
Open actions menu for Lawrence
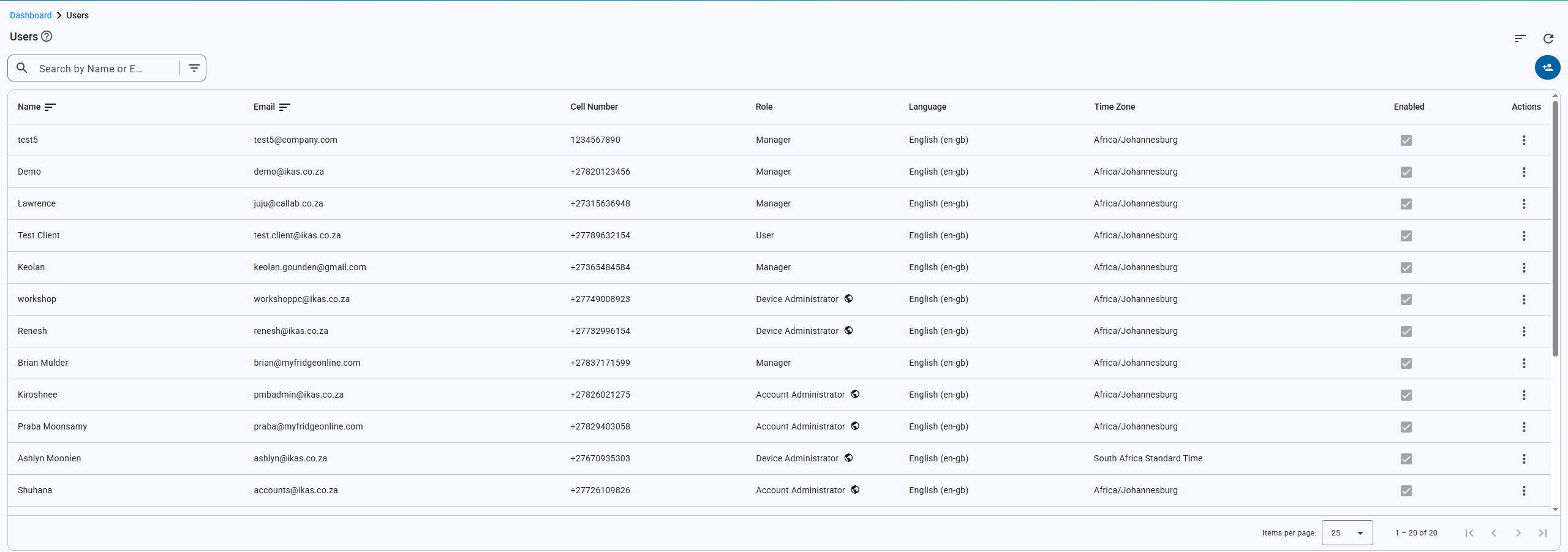click(x=1524, y=204)
